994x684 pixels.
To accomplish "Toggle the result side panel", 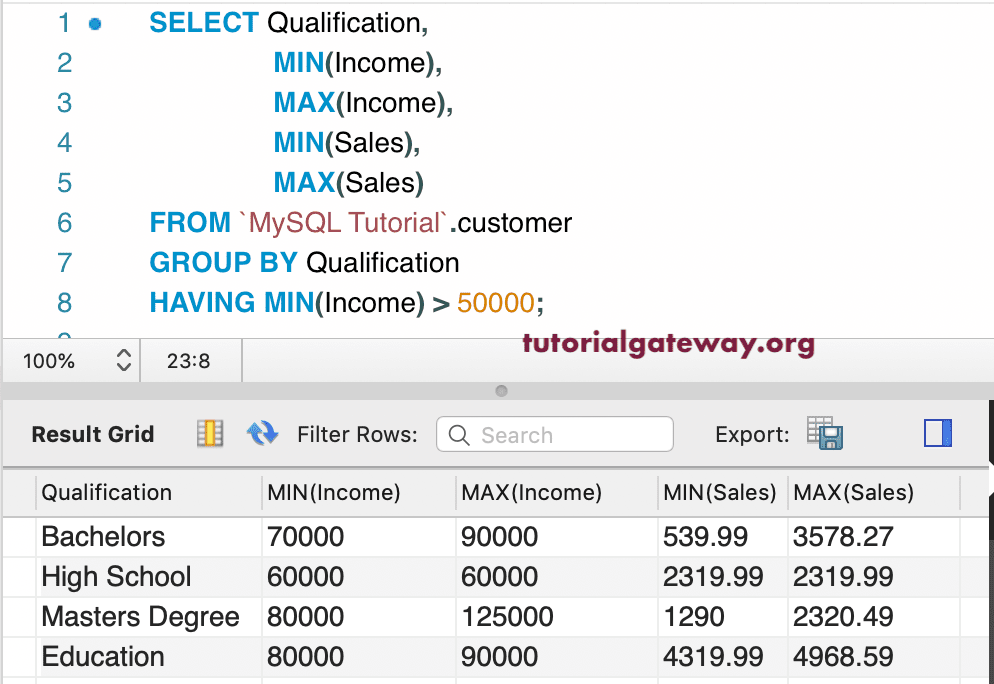I will coord(938,433).
